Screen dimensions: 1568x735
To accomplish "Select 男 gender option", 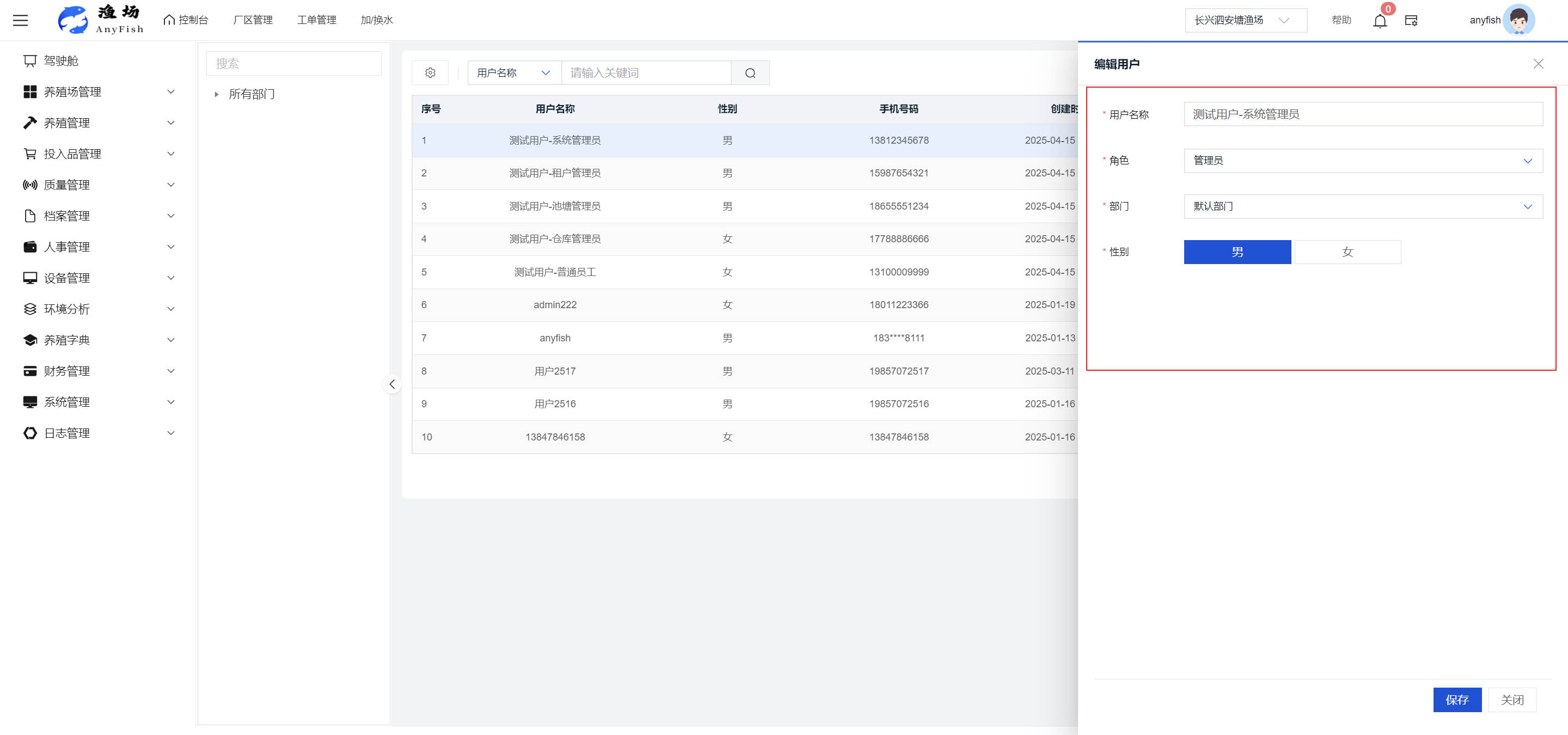I will pos(1237,252).
